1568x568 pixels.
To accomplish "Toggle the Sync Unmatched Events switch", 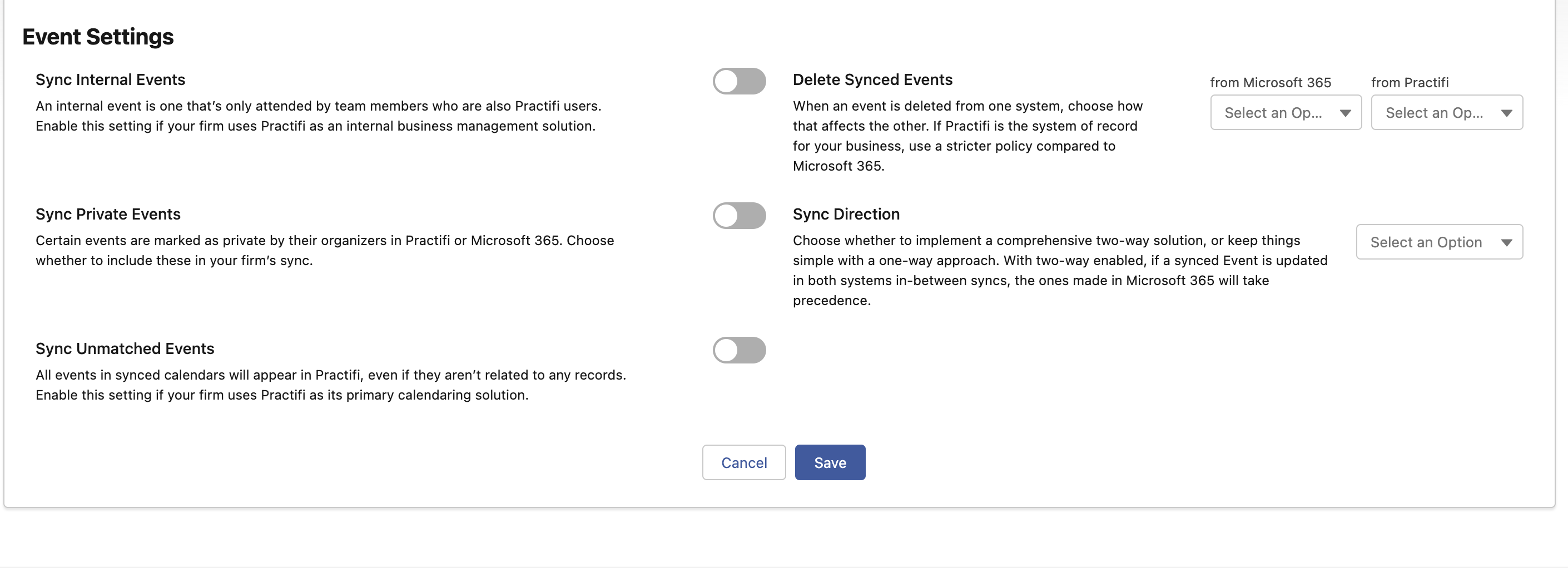I will tap(739, 350).
